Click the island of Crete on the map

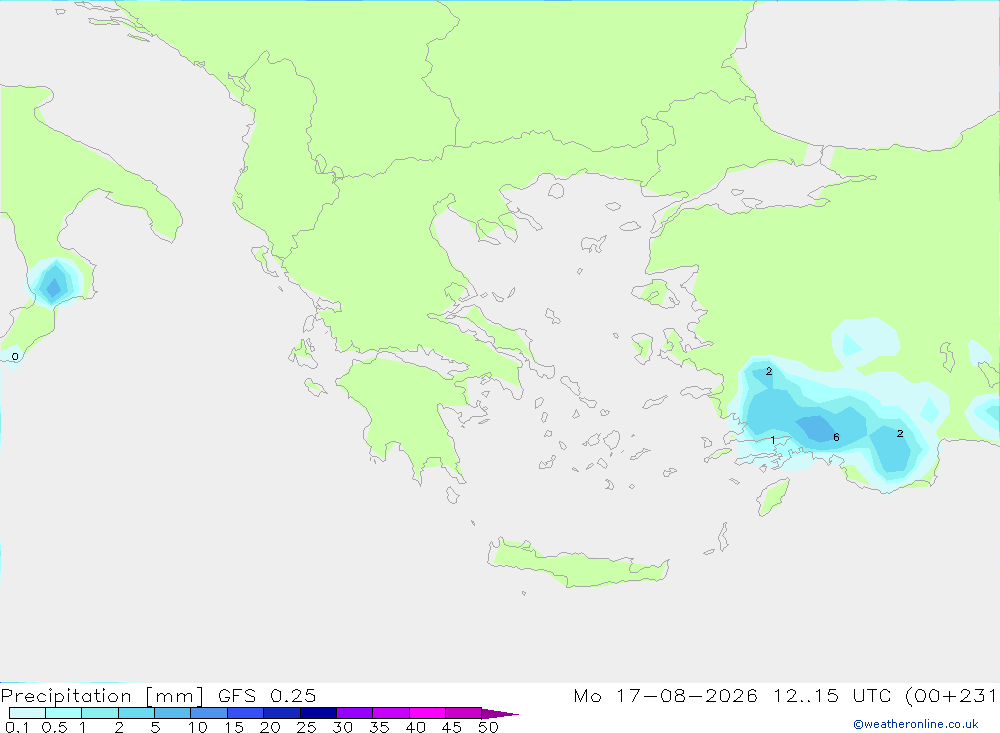[578, 563]
